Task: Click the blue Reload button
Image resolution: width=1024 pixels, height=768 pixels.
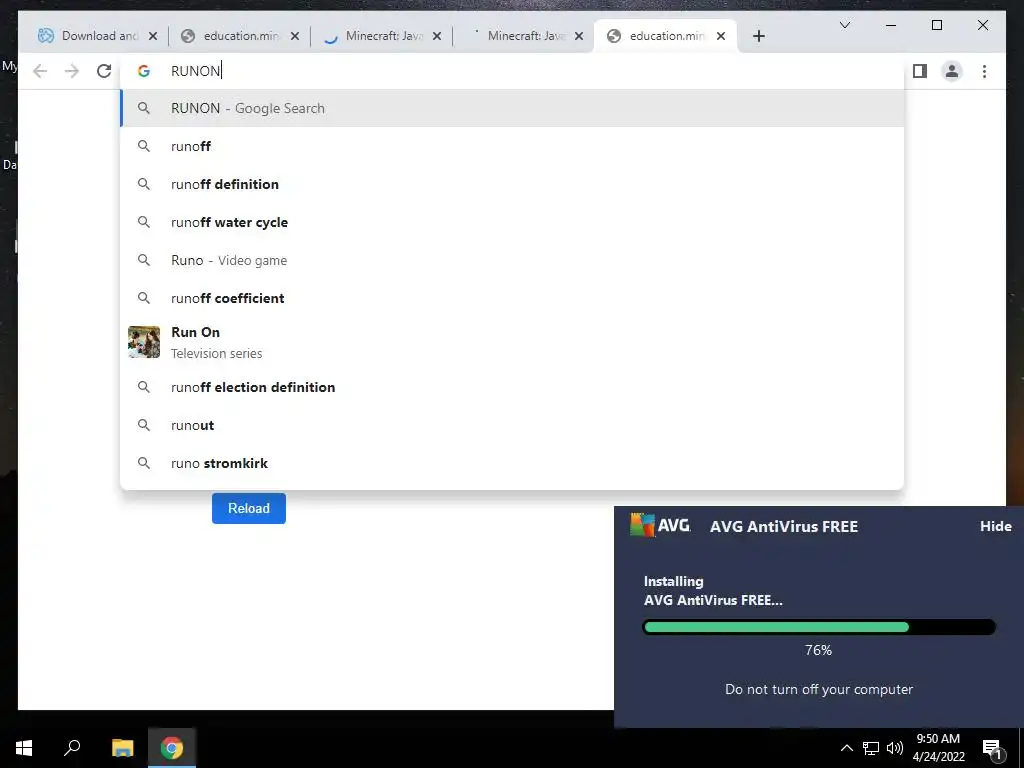Action: 249,508
